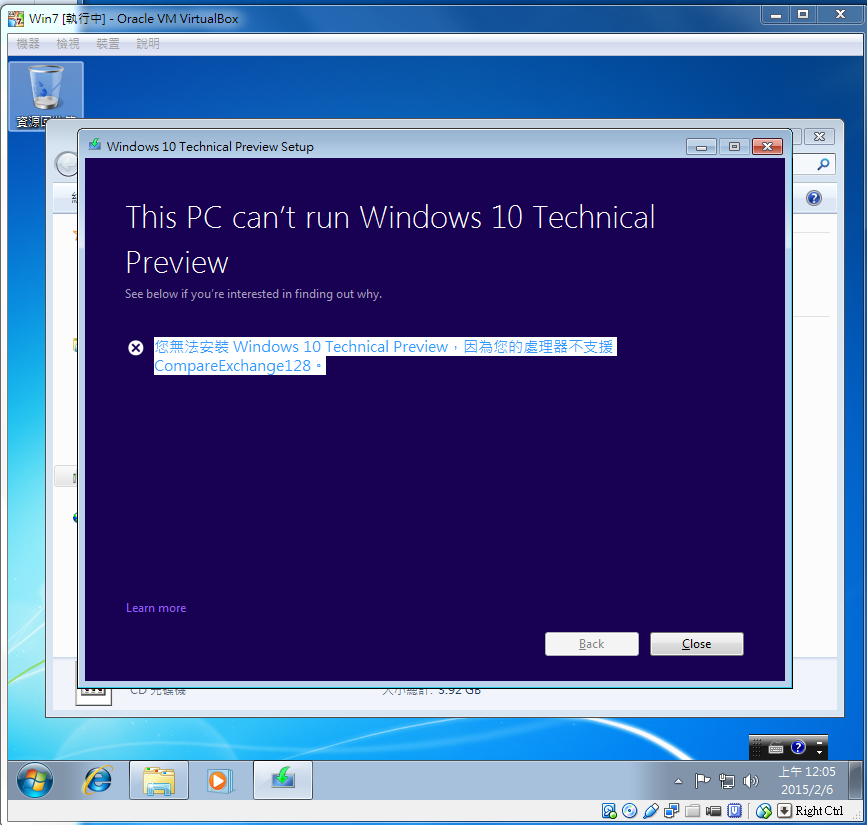
Task: Open the Action Center flag icon
Action: (x=702, y=781)
